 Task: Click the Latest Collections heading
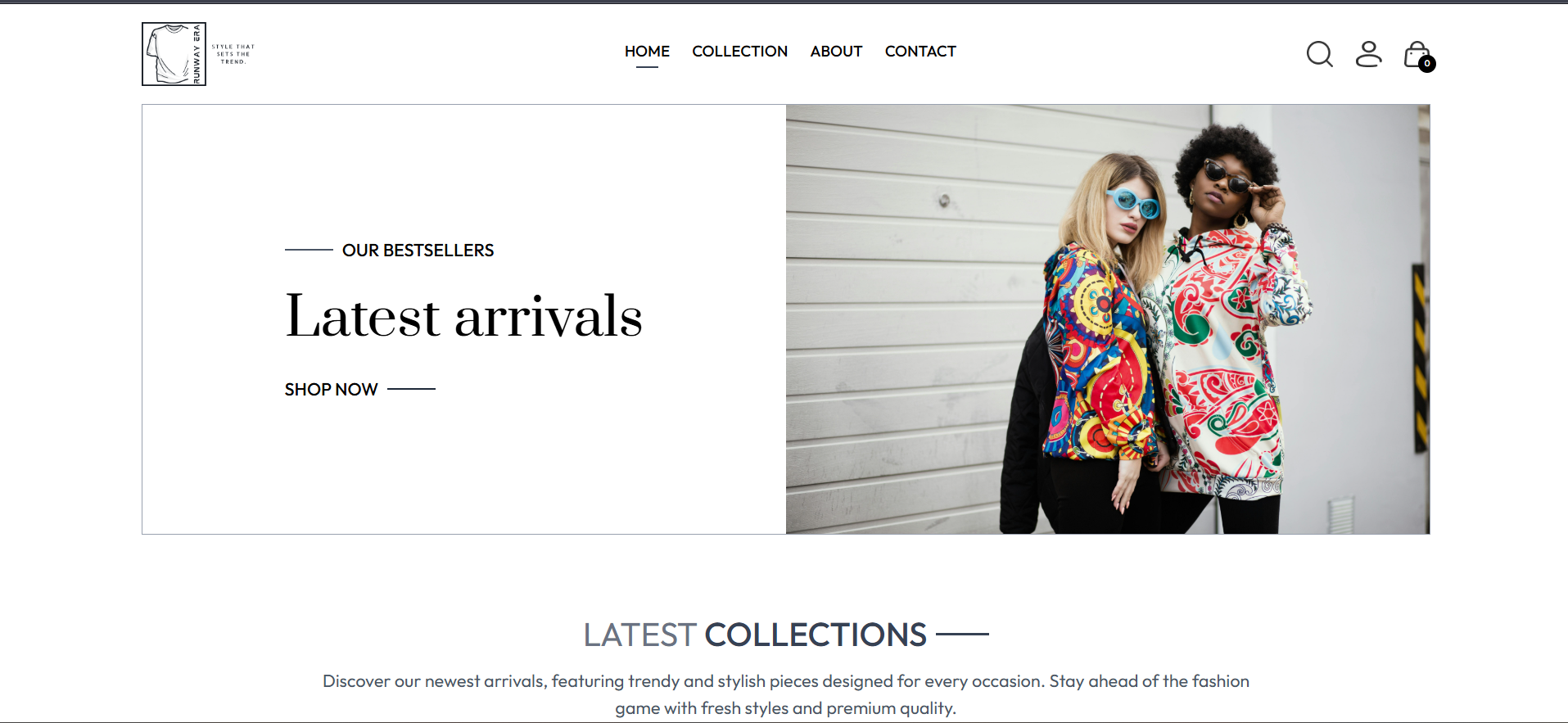(x=754, y=635)
